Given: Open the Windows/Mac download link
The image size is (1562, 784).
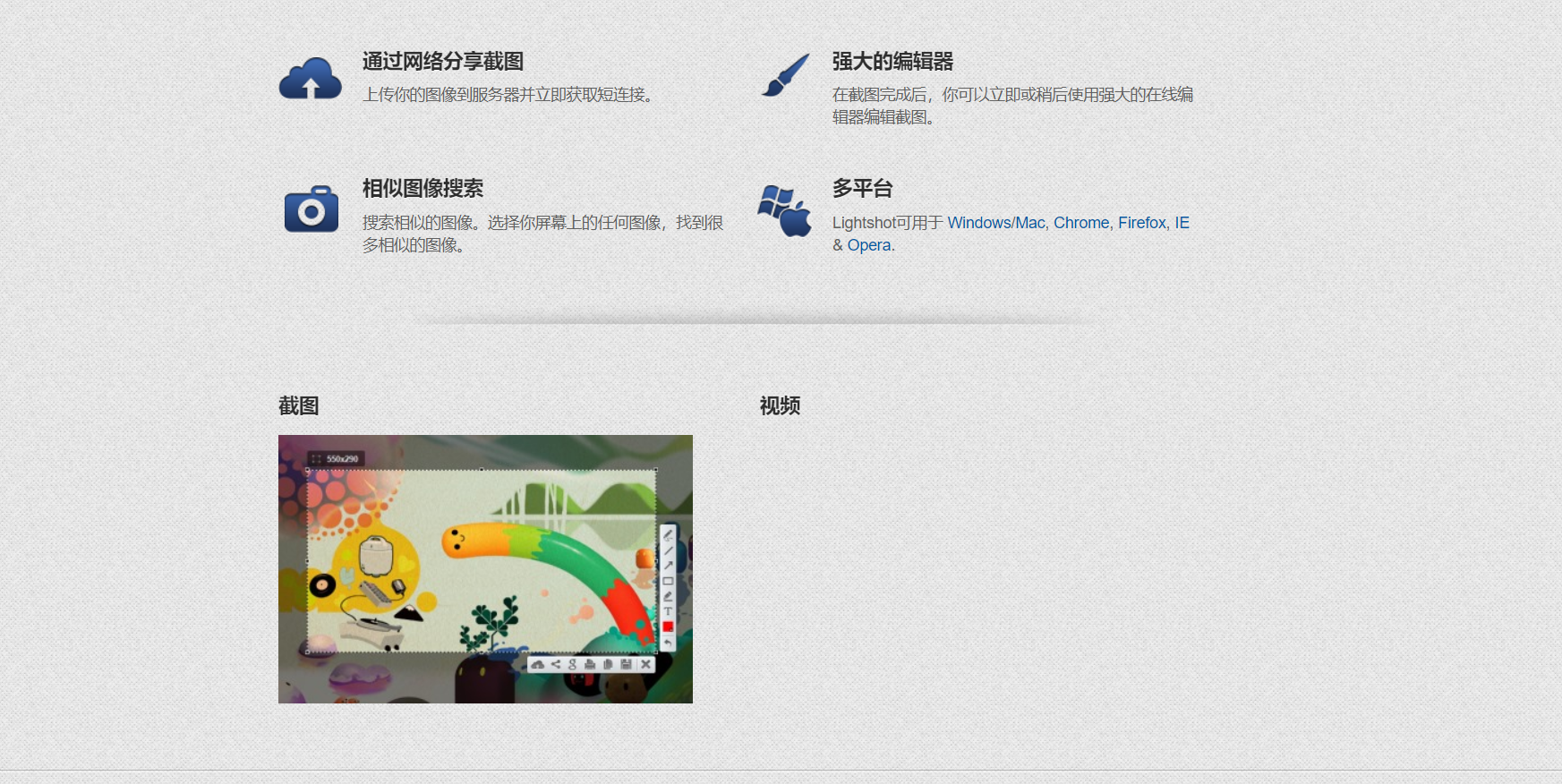Looking at the screenshot, I should [x=995, y=223].
